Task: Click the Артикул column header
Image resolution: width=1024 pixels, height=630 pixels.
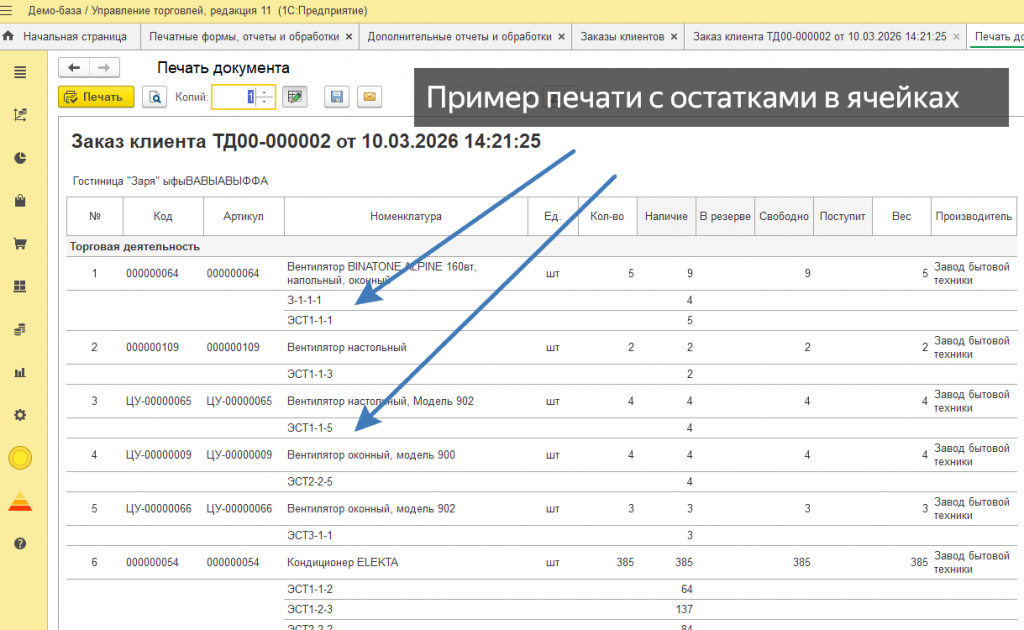Action: tap(244, 216)
